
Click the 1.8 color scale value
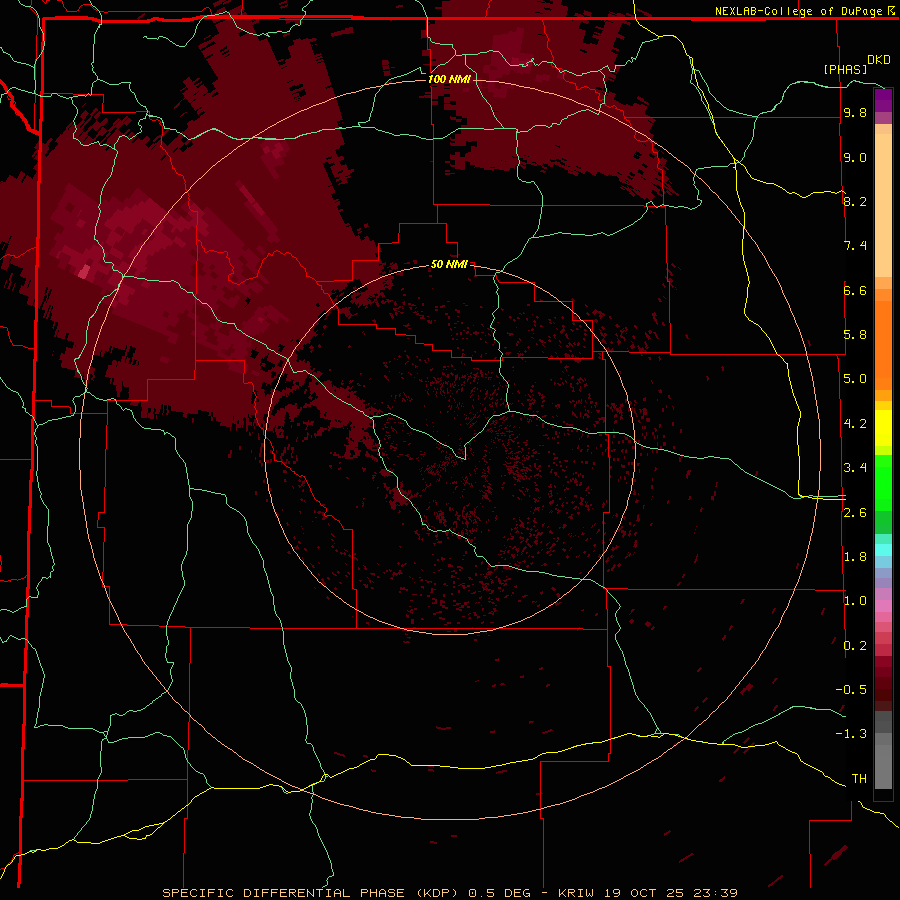tap(855, 557)
